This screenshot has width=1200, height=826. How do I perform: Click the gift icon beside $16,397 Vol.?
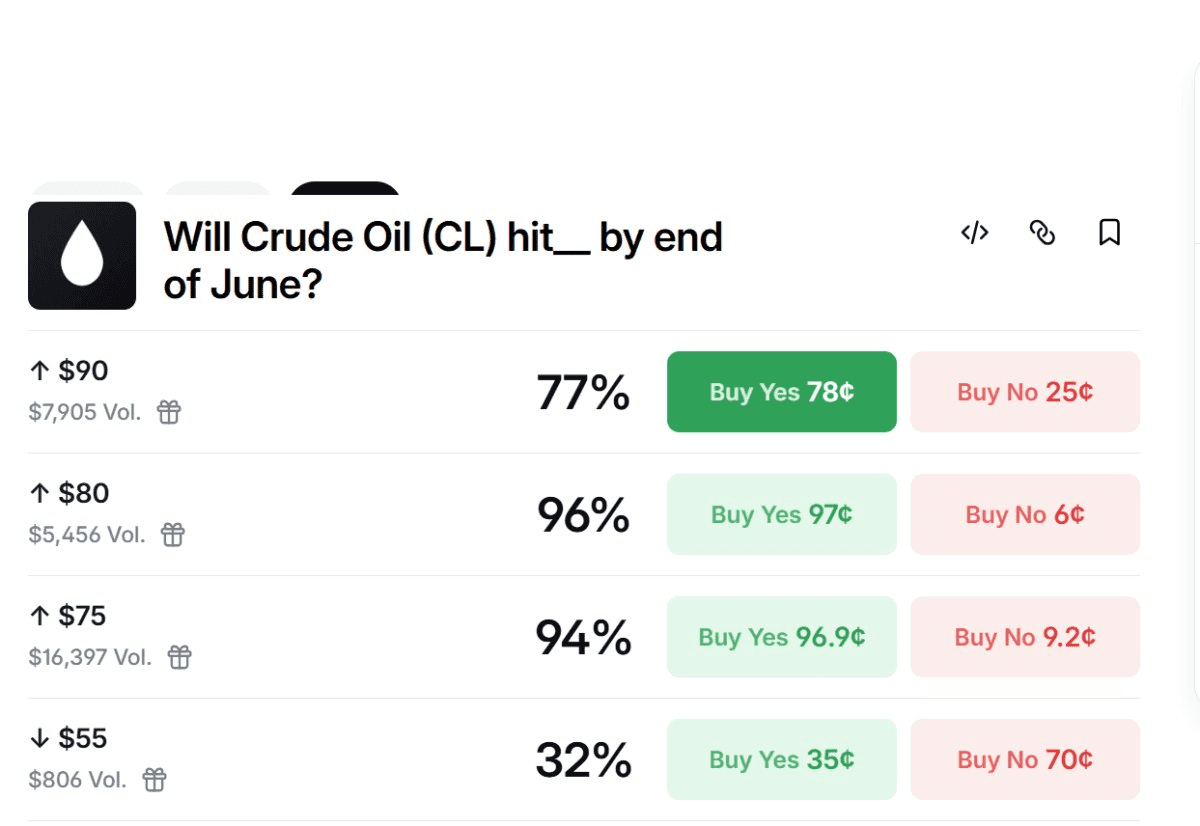179,657
